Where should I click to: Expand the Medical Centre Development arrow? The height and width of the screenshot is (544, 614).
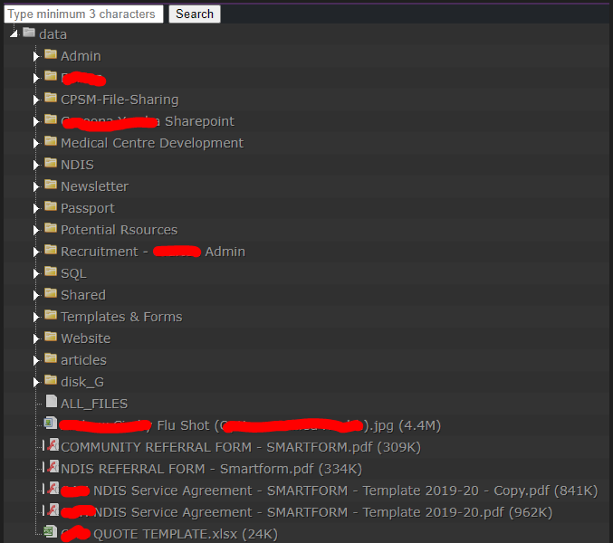(x=36, y=143)
